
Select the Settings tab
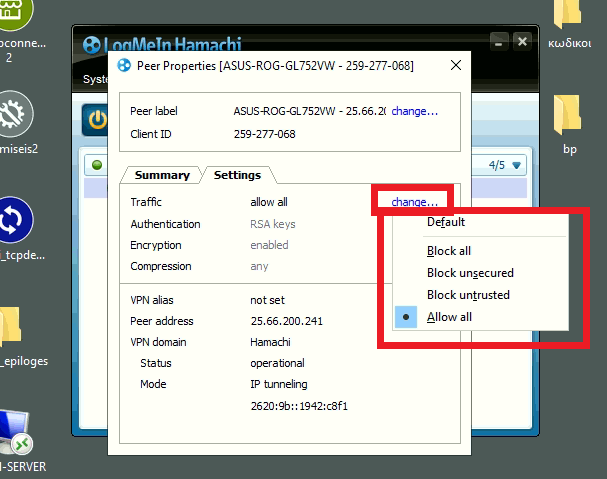click(x=237, y=175)
